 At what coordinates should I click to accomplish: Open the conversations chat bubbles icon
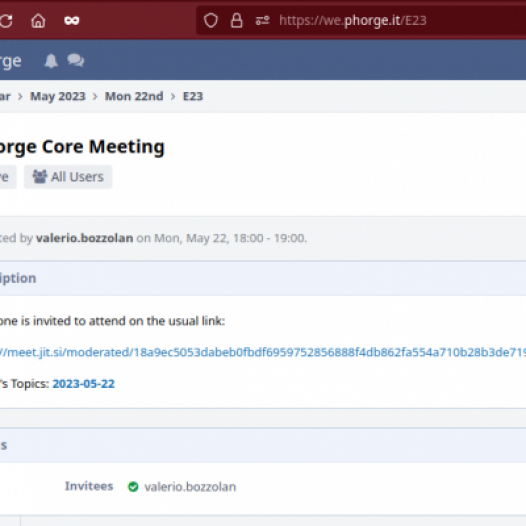click(x=75, y=60)
